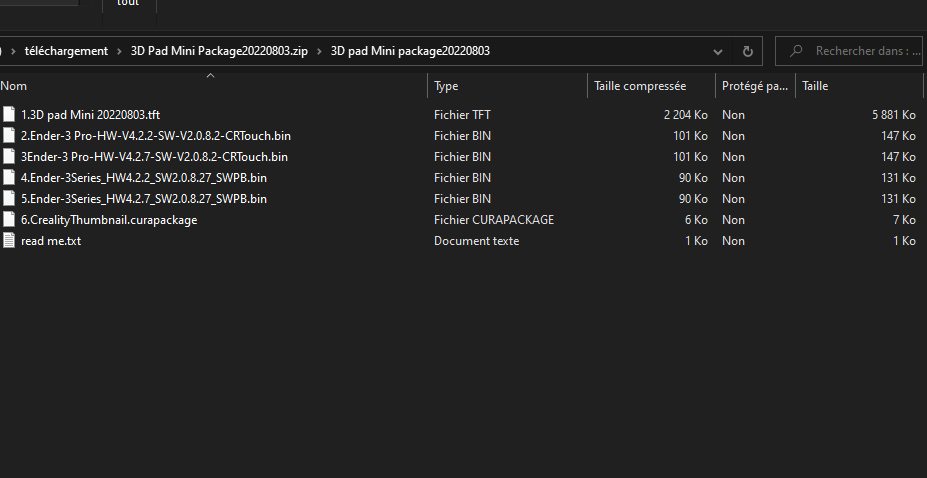Go to the téléchargement folder in the breadcrumb
This screenshot has height=478, width=927.
[x=66, y=51]
